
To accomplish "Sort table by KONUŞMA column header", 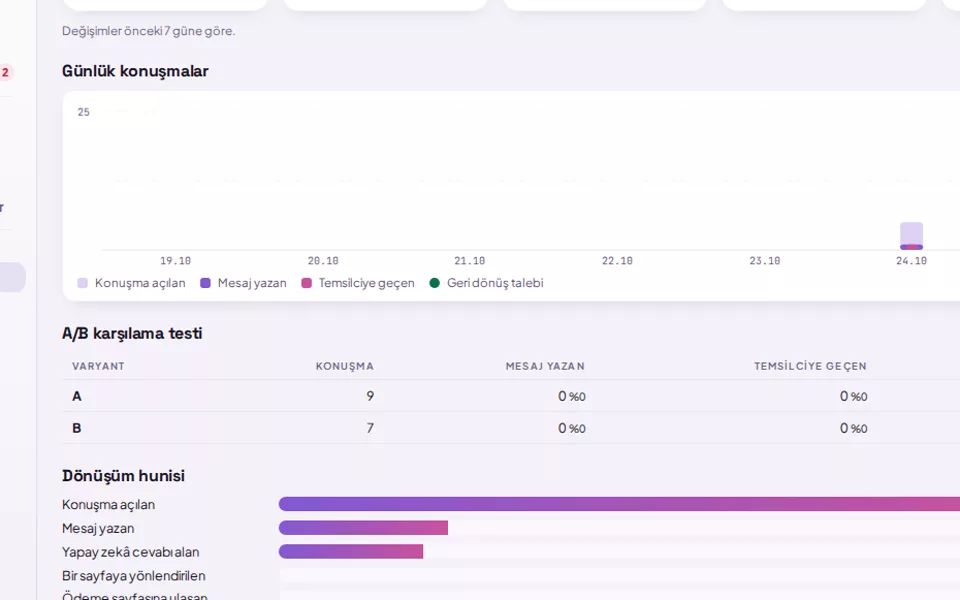I will pyautogui.click(x=345, y=366).
